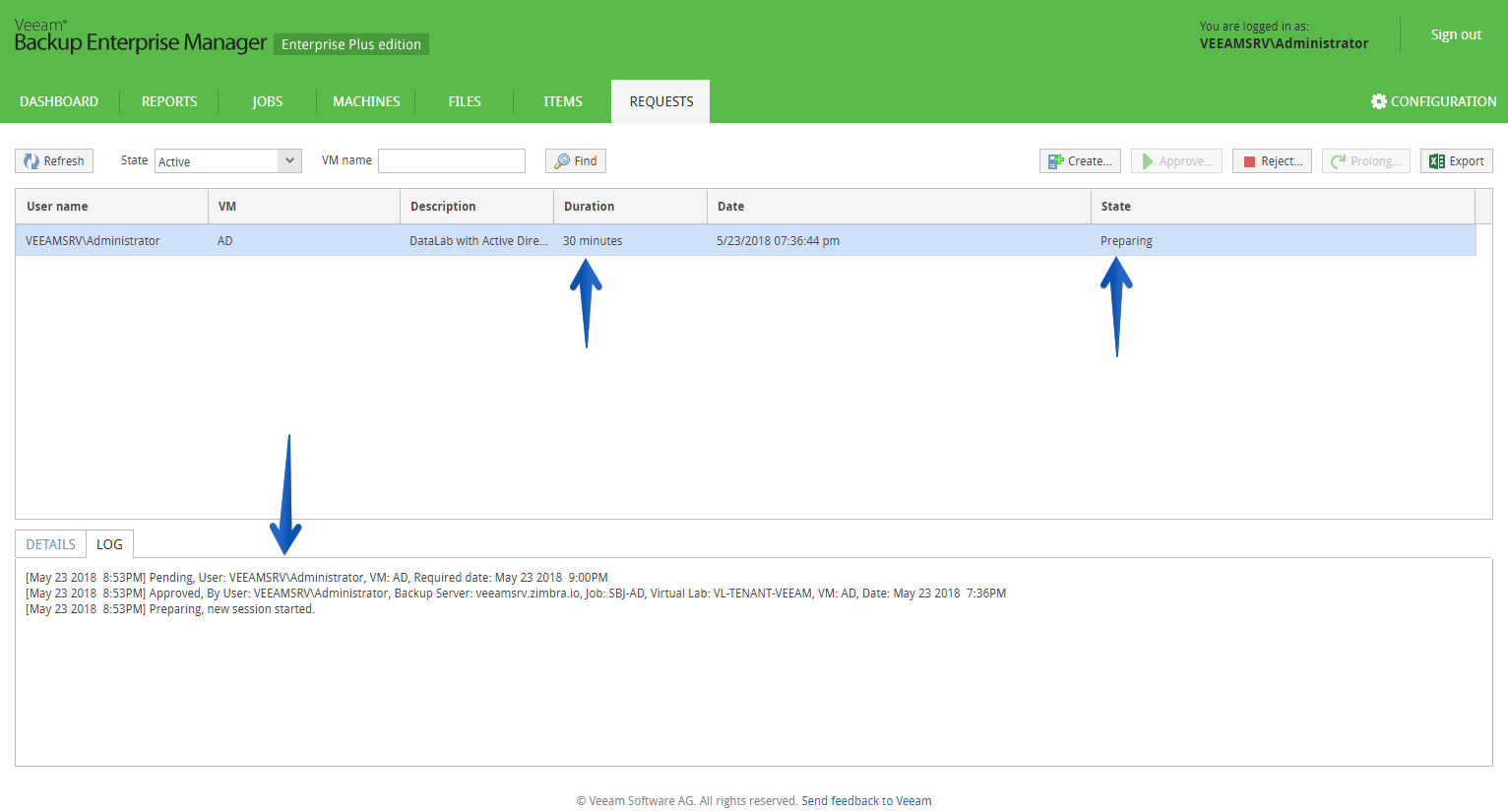This screenshot has width=1508, height=812.
Task: Click the red Reject square icon
Action: [1249, 161]
